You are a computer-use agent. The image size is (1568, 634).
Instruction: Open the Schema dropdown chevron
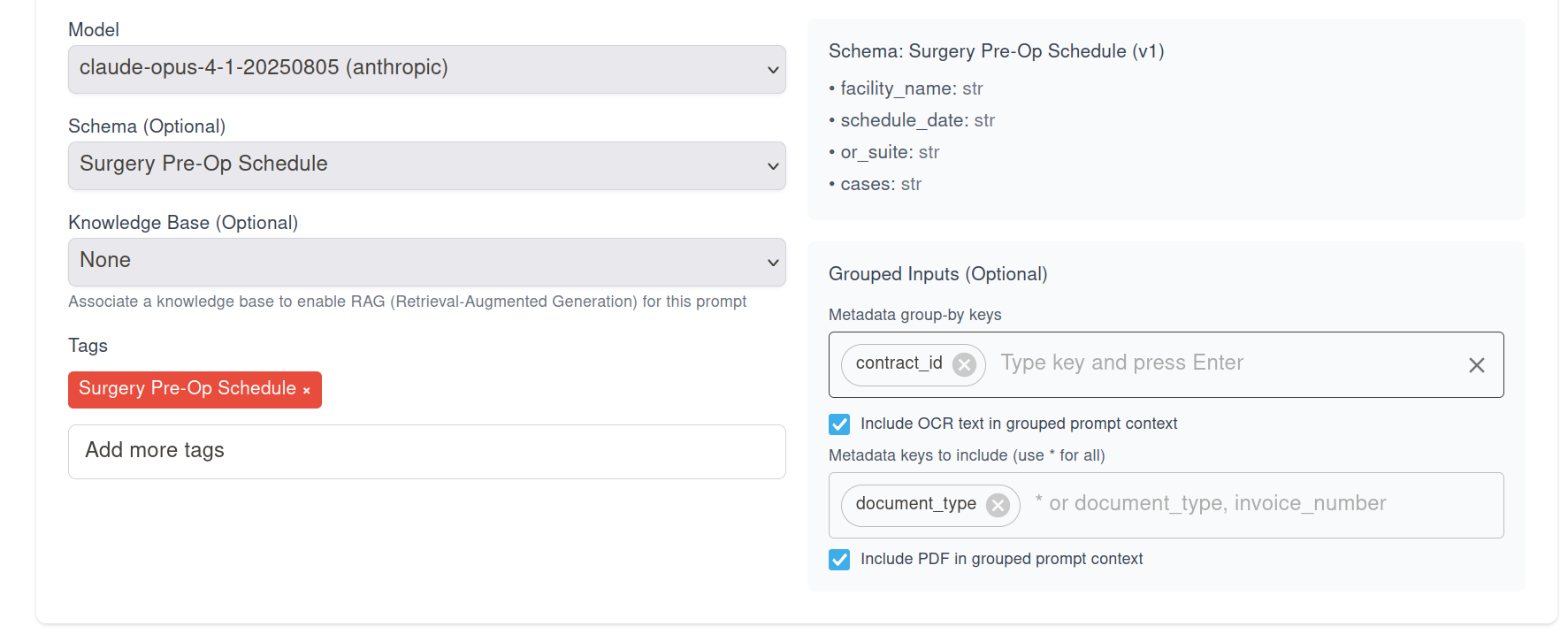(772, 165)
